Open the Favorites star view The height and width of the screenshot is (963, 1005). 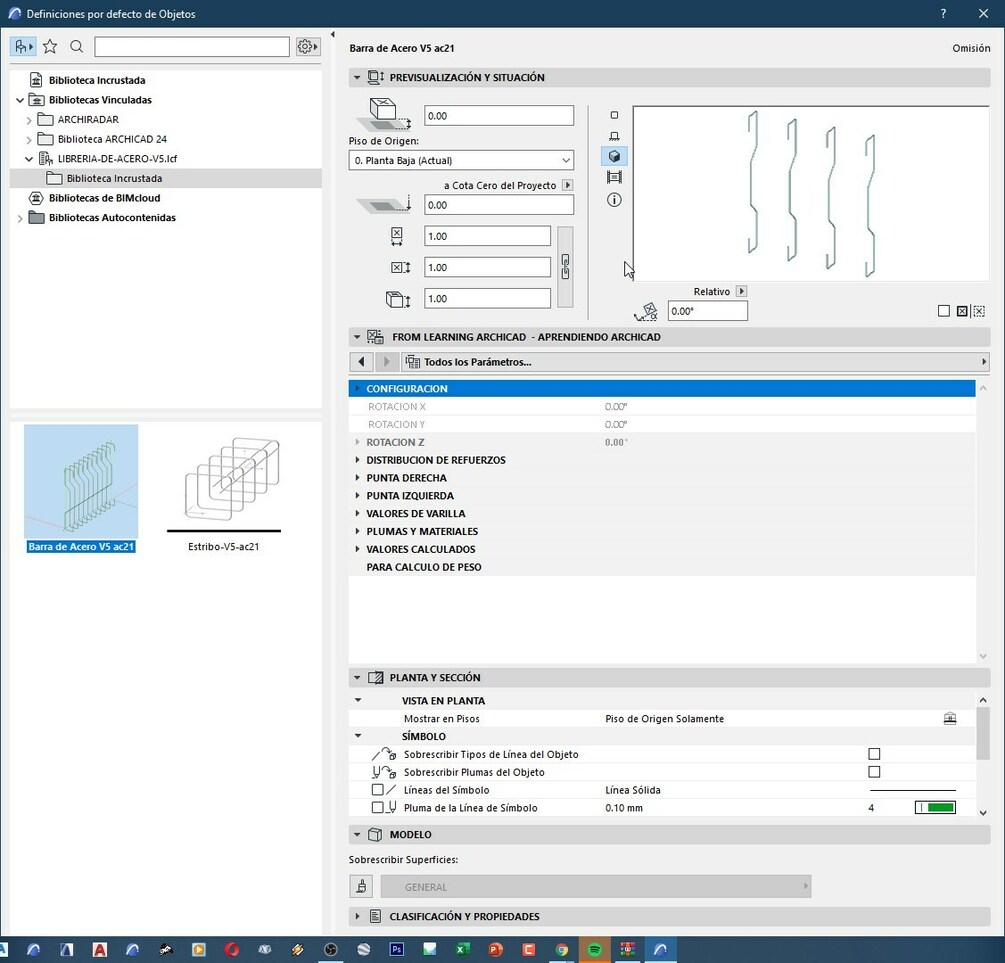coord(50,46)
